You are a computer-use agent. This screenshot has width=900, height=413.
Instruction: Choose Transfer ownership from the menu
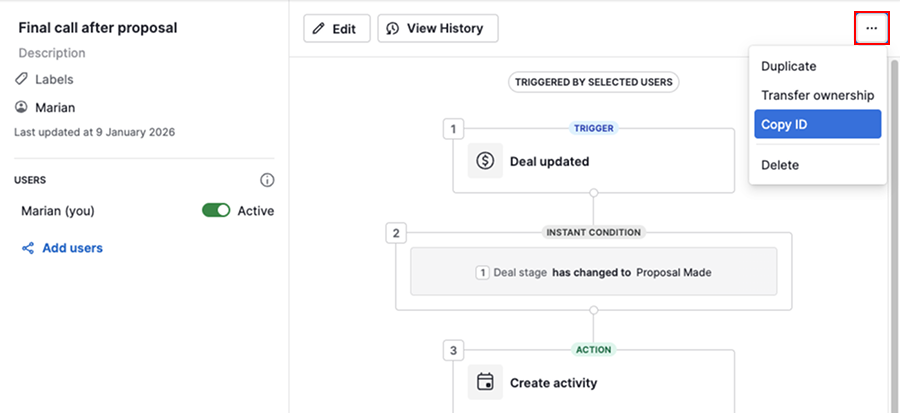(817, 95)
